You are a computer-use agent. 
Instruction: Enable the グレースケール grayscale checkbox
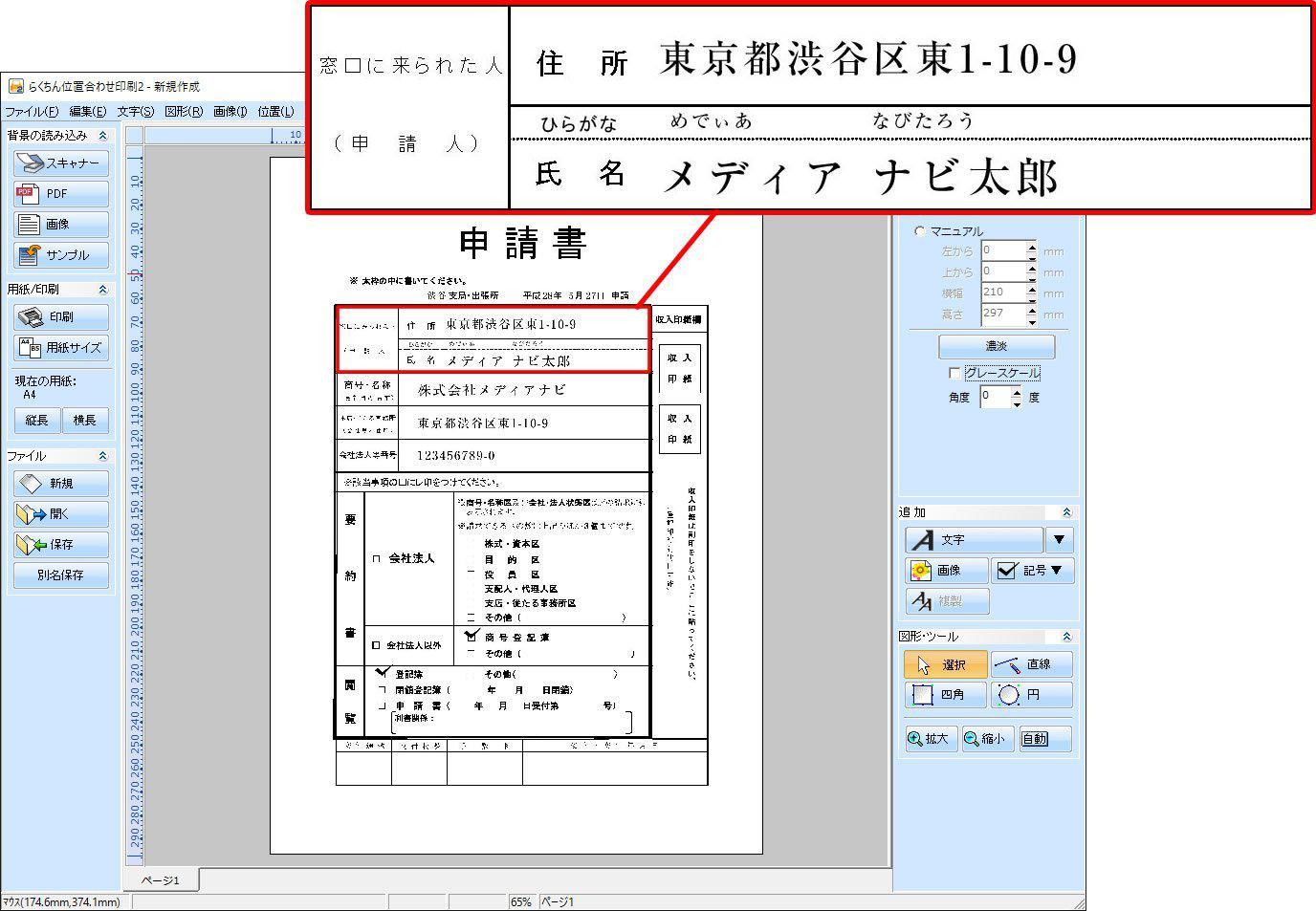click(954, 373)
